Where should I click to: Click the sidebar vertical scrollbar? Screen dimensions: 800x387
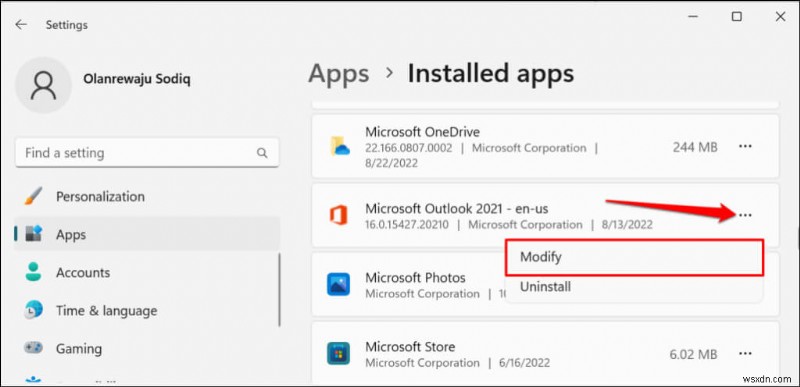[x=280, y=289]
